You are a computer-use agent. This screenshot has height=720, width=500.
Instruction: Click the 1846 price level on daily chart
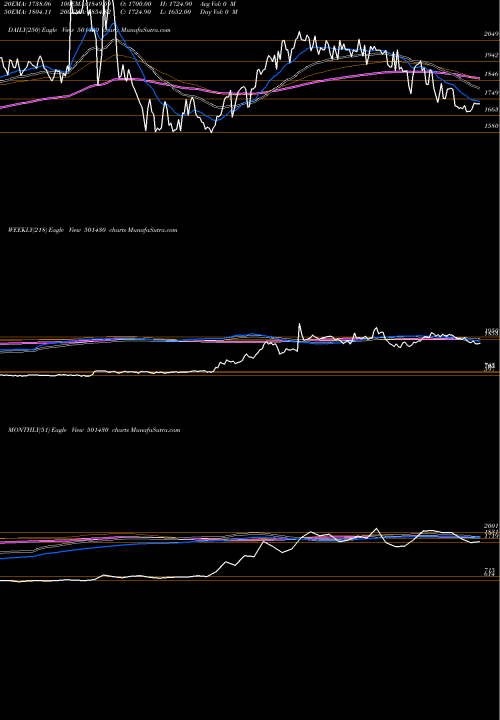pos(491,74)
